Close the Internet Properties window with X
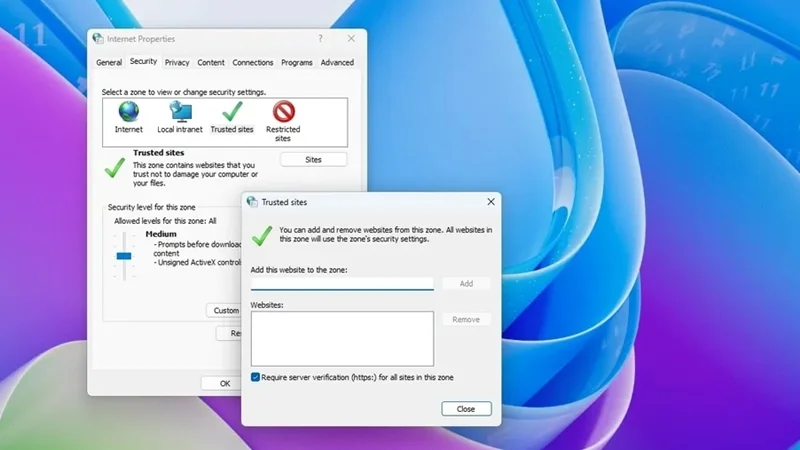Viewport: 800px width, 450px height. click(x=351, y=38)
